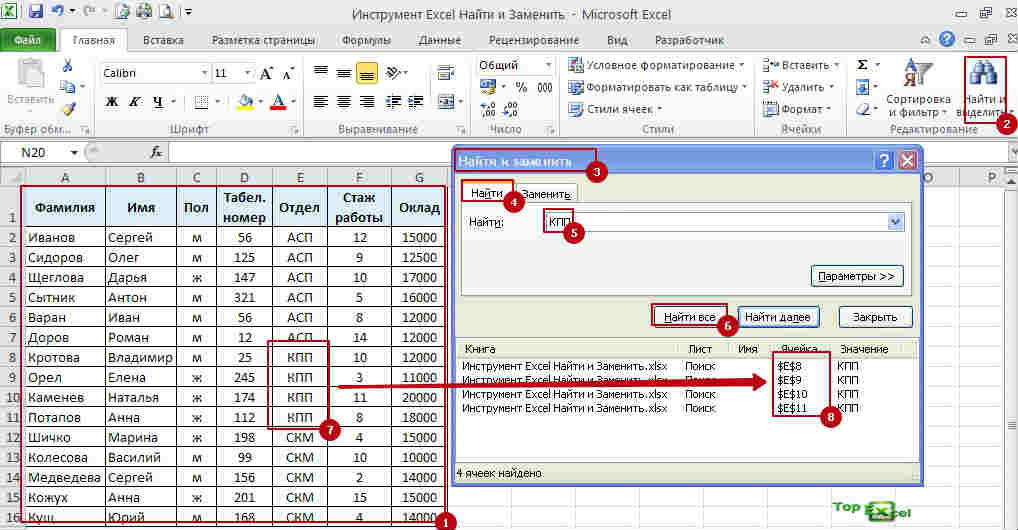Click the AutoSum sigma icon
The height and width of the screenshot is (530, 1018).
coord(862,65)
